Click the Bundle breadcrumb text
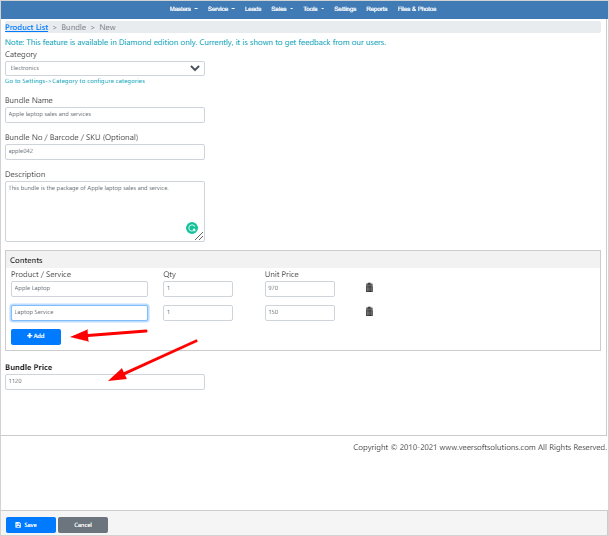The width and height of the screenshot is (609, 536). pyautogui.click(x=73, y=27)
